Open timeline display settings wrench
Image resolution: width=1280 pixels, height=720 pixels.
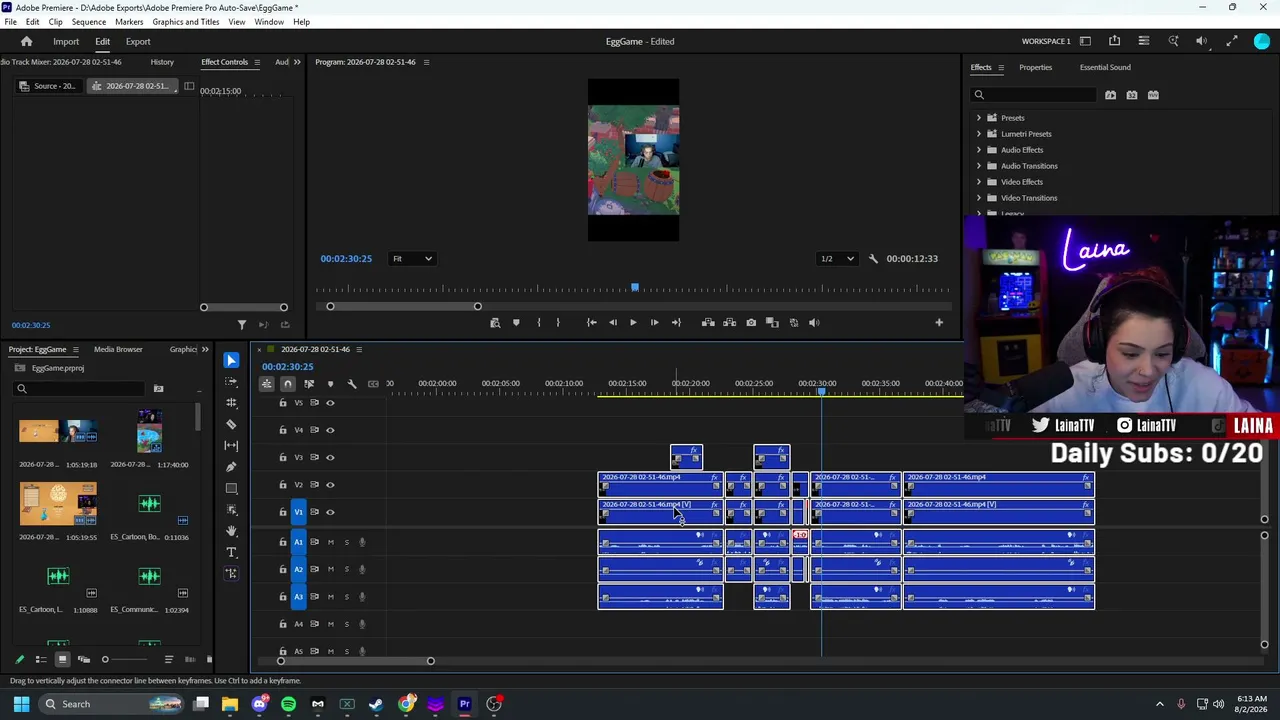tap(351, 384)
